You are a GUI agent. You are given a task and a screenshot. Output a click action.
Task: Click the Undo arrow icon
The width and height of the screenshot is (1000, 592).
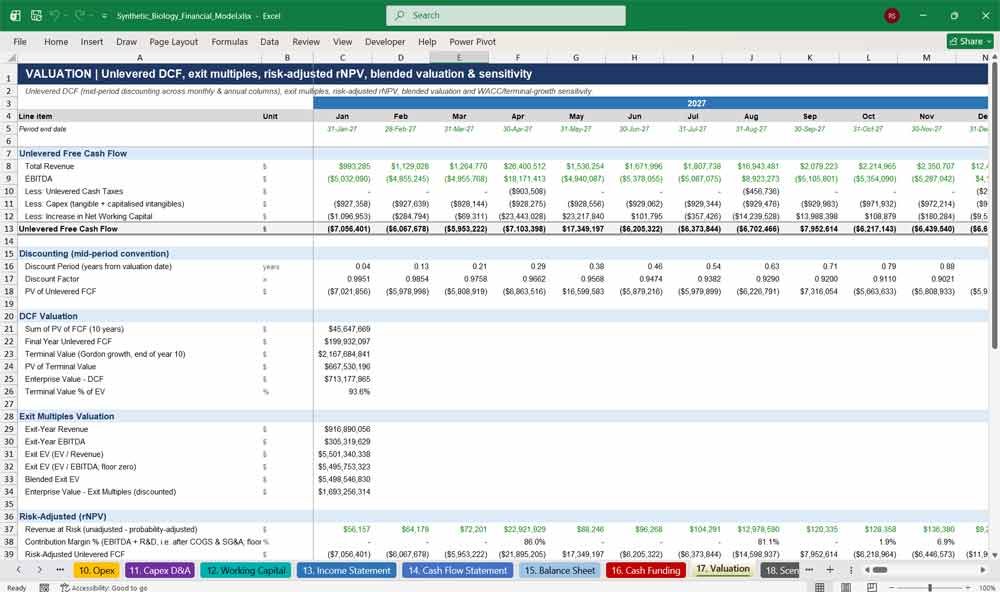click(x=55, y=15)
